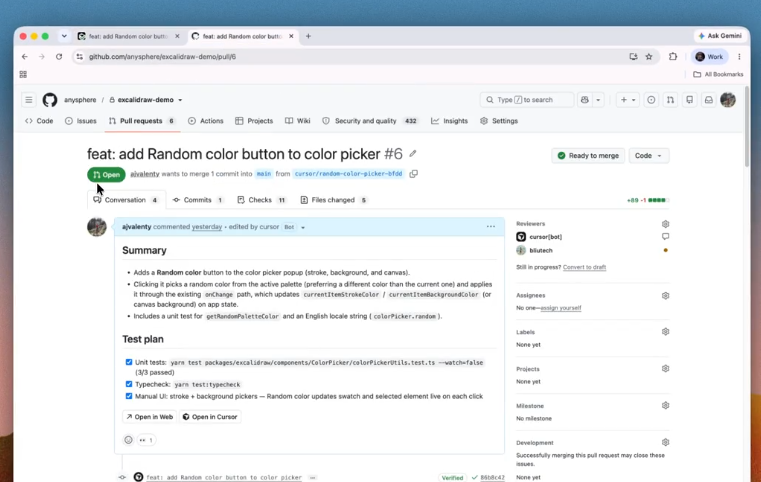Click the install app icon in address bar
761x482 pixels.
pyautogui.click(x=633, y=57)
